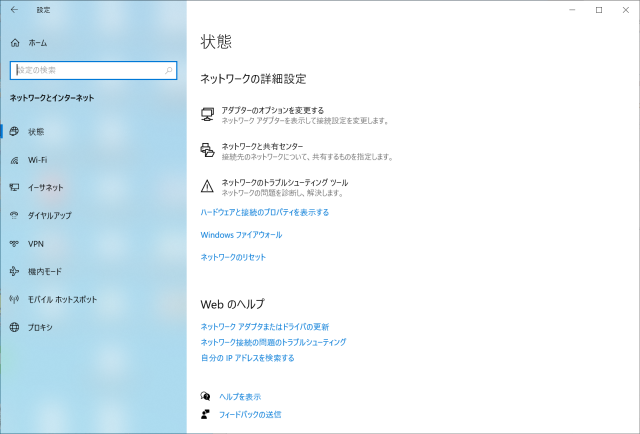Image resolution: width=640 pixels, height=434 pixels.
Task: Open ネットワーク アダプタまたはドライバの更新 help link
Action: pyautogui.click(x=264, y=327)
